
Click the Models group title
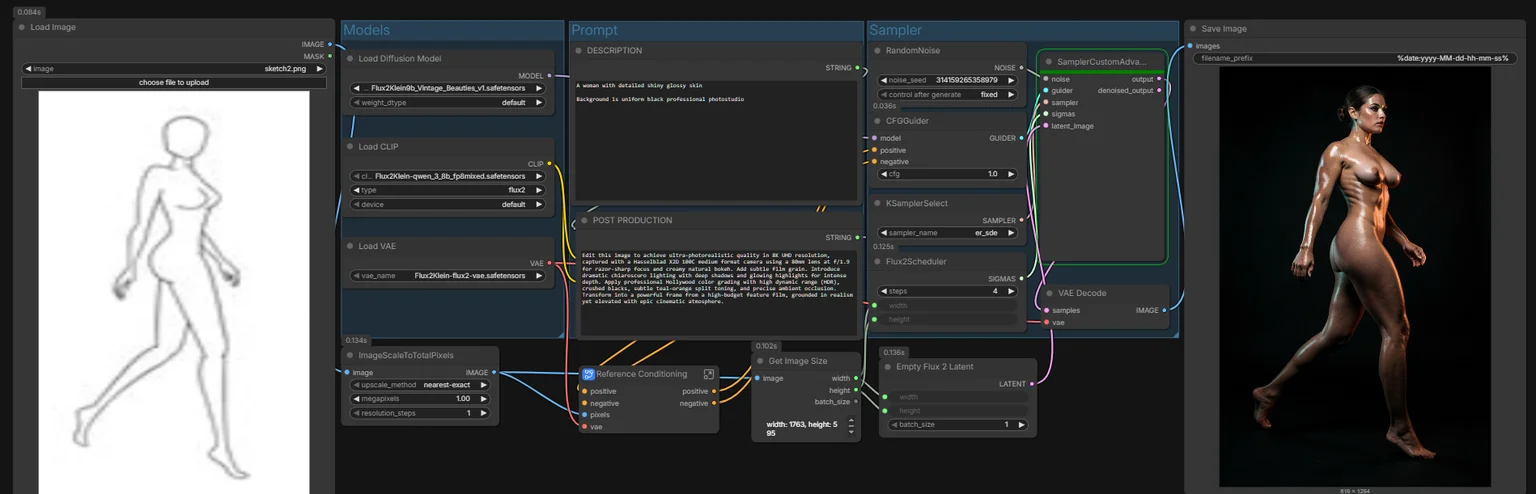click(367, 31)
